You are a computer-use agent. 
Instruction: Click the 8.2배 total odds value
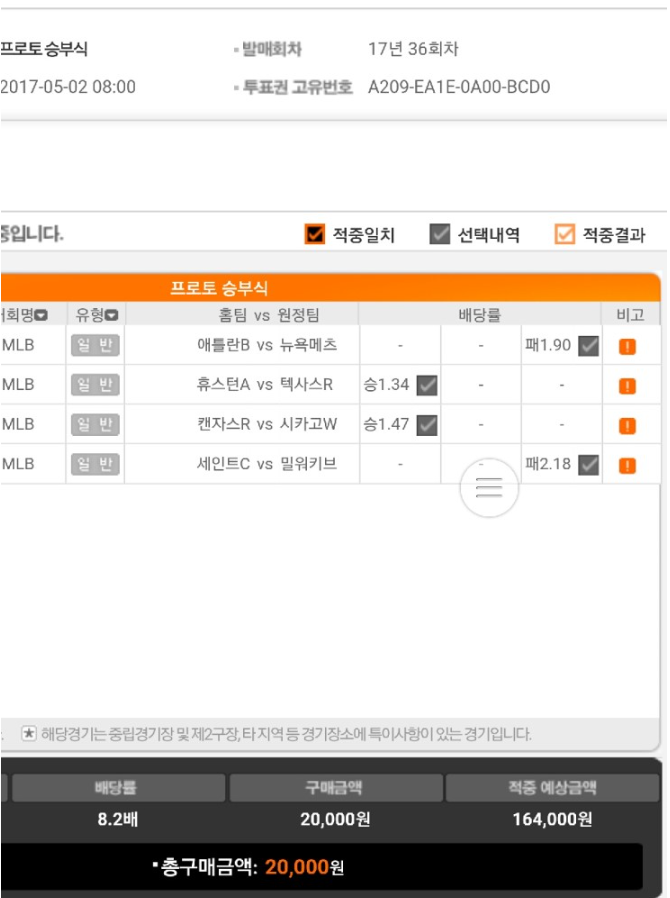[117, 820]
